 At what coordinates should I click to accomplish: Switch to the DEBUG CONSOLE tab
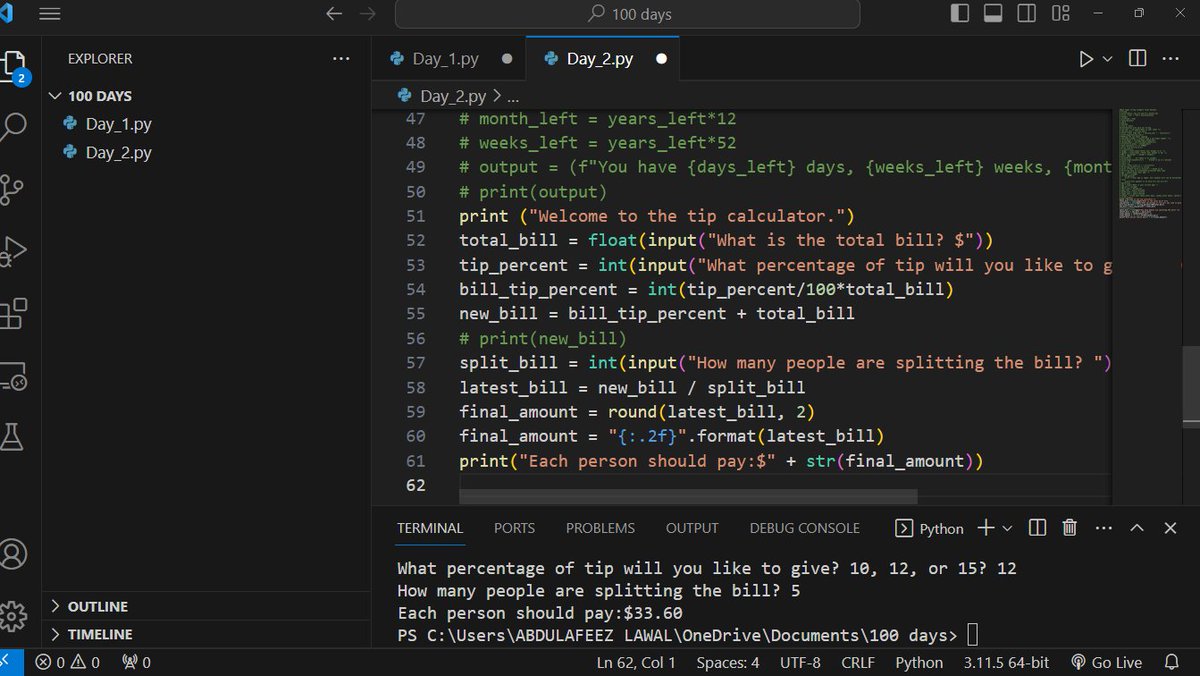tap(805, 528)
